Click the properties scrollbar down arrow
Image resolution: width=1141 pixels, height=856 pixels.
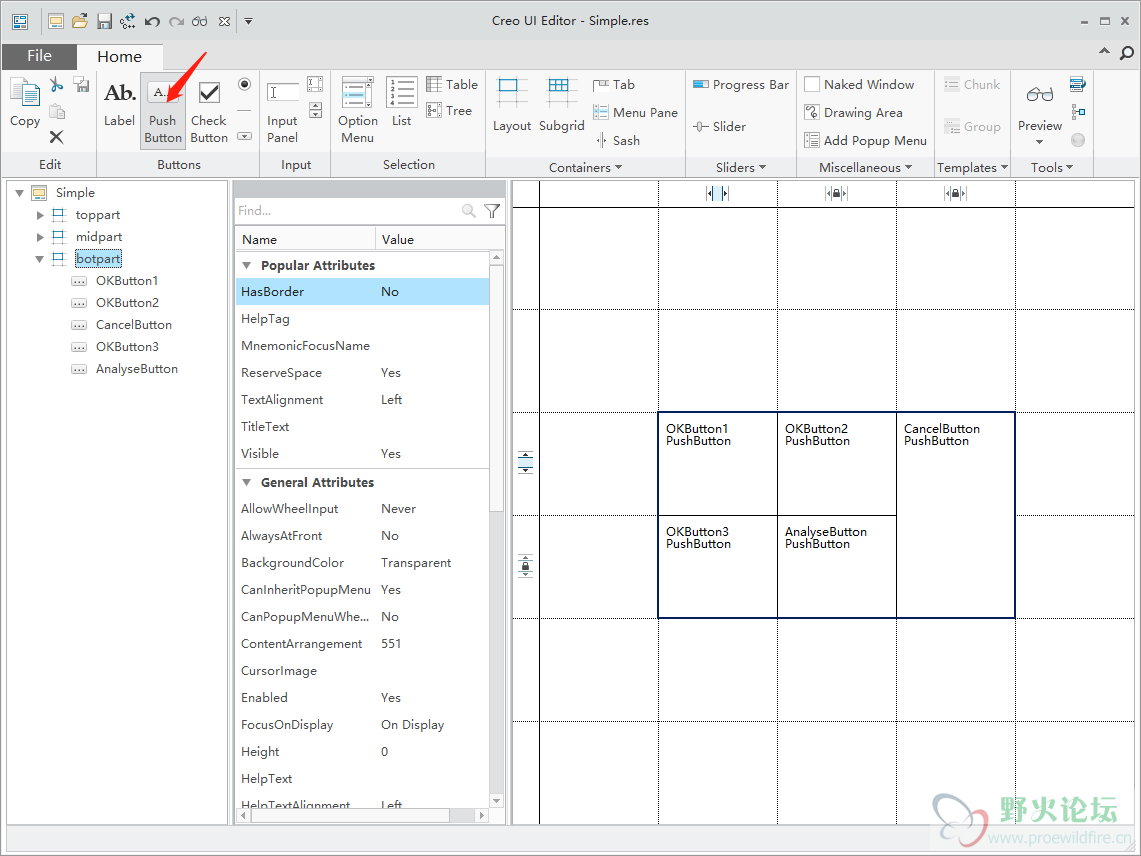tap(496, 801)
